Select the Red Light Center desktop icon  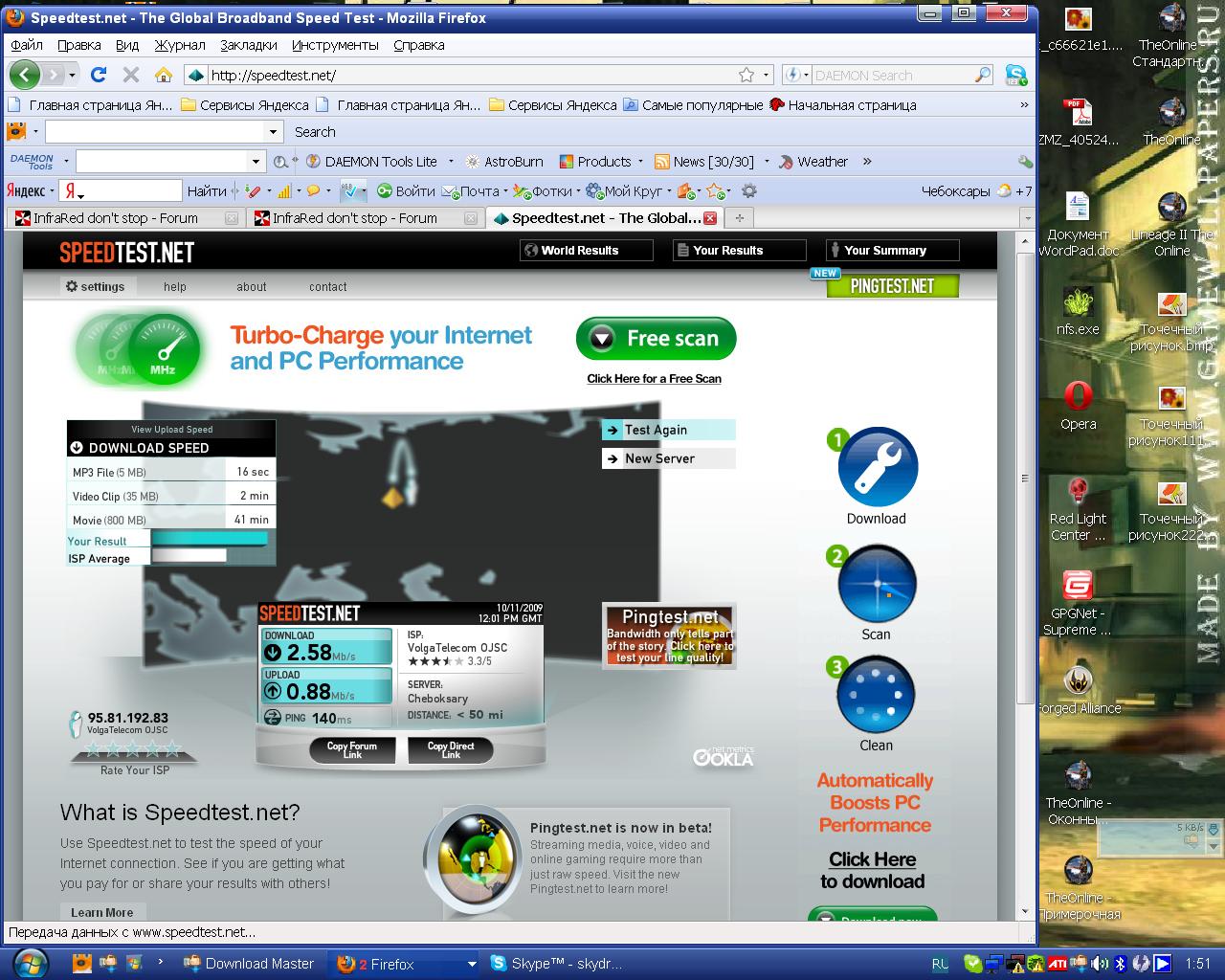(x=1078, y=510)
